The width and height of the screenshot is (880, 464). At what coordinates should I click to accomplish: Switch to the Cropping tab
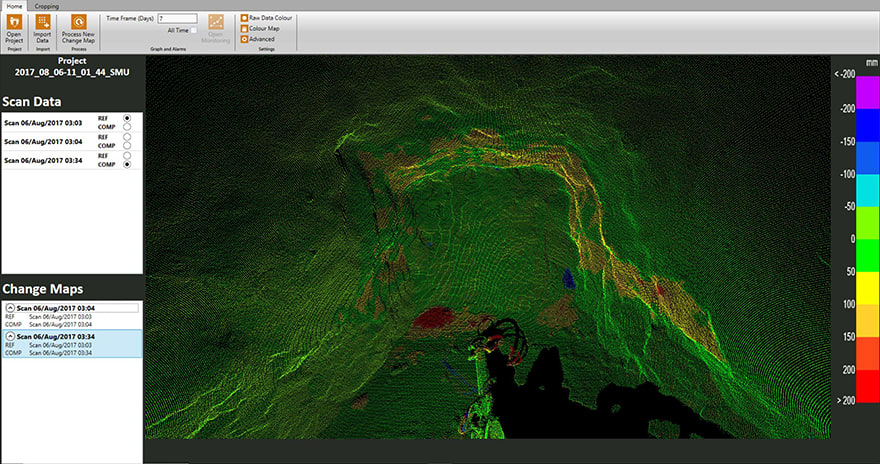(46, 6)
